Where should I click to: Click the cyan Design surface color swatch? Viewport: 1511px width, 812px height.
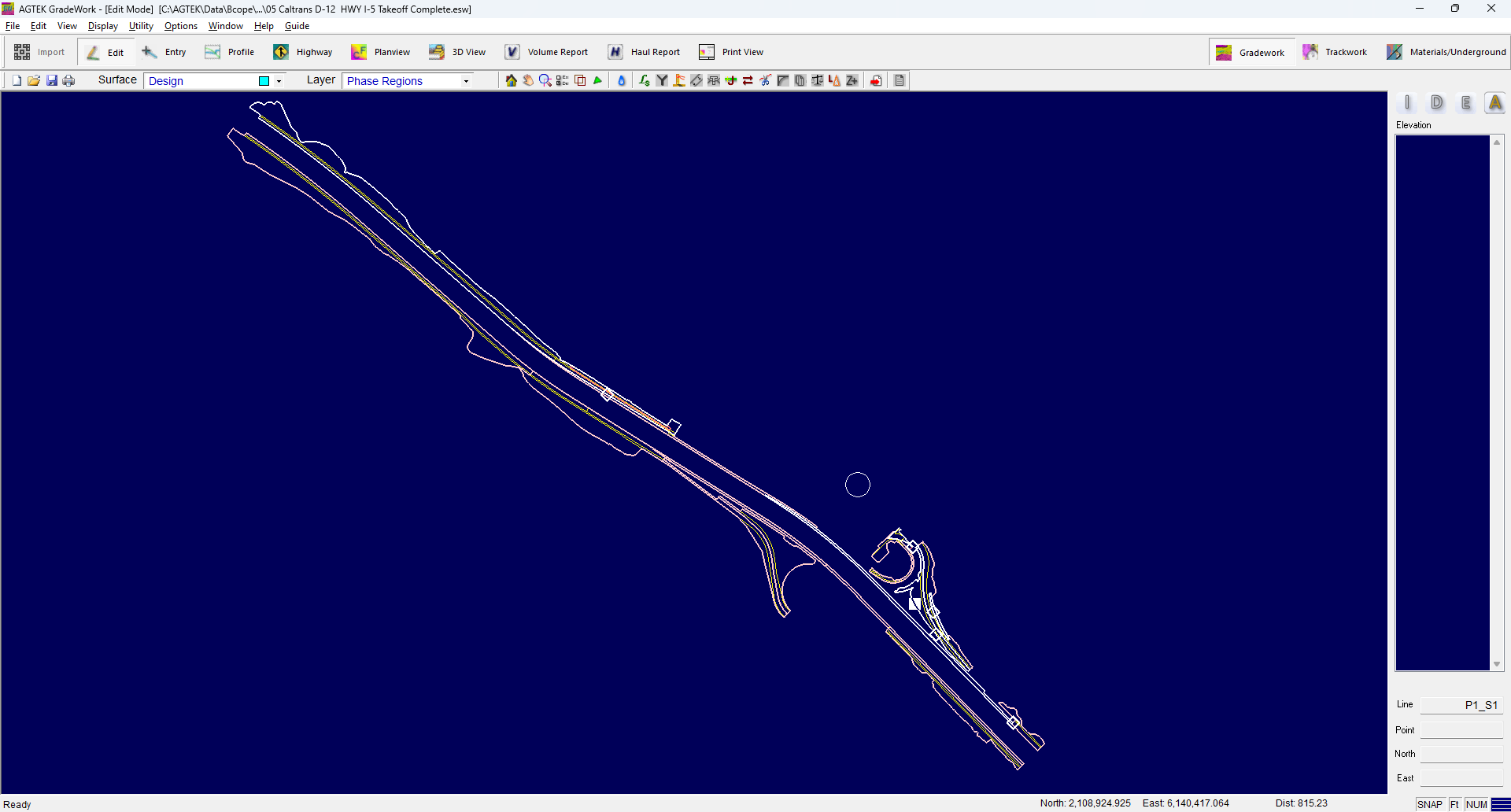(264, 81)
